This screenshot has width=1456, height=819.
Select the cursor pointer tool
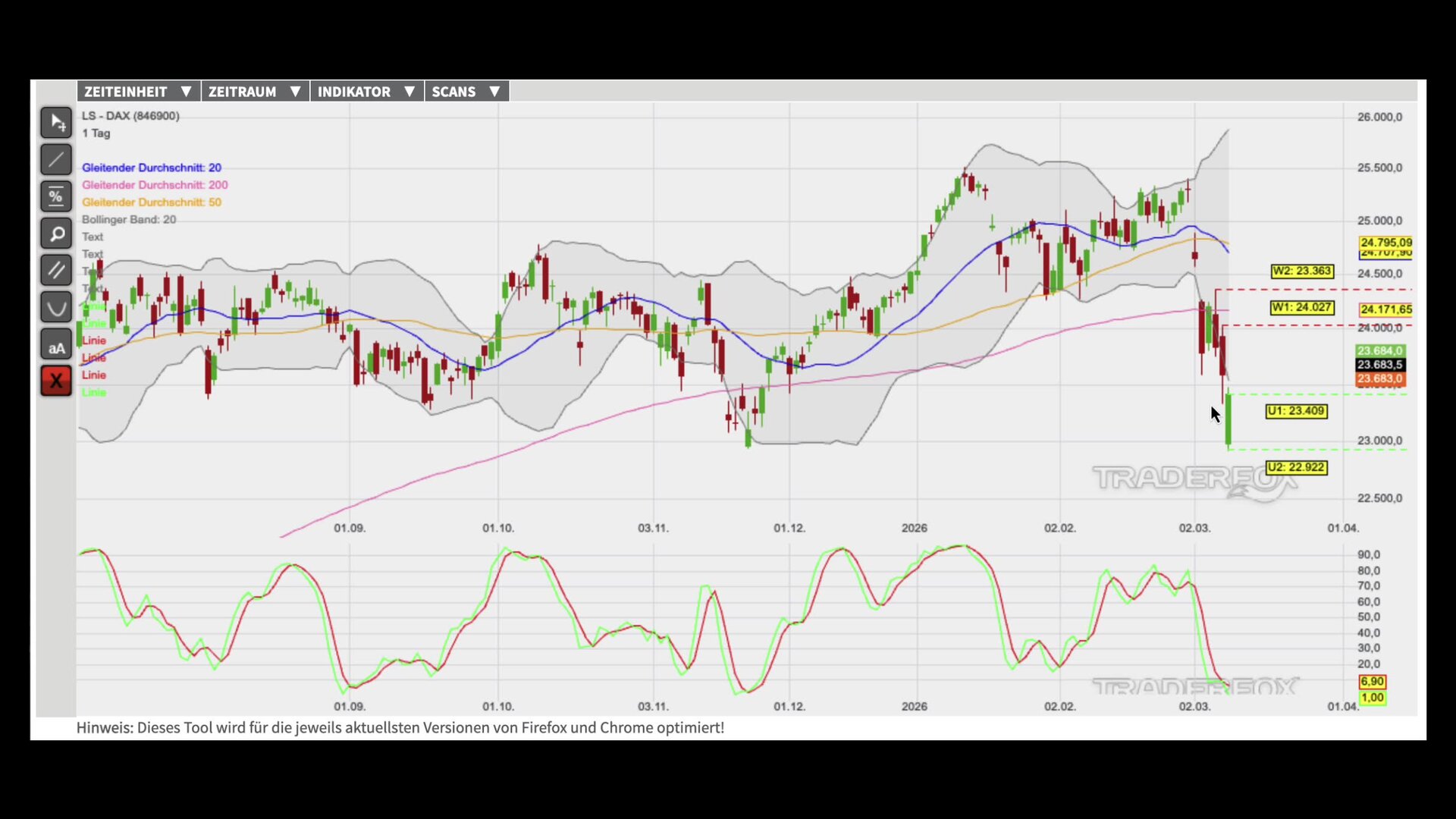click(x=56, y=122)
